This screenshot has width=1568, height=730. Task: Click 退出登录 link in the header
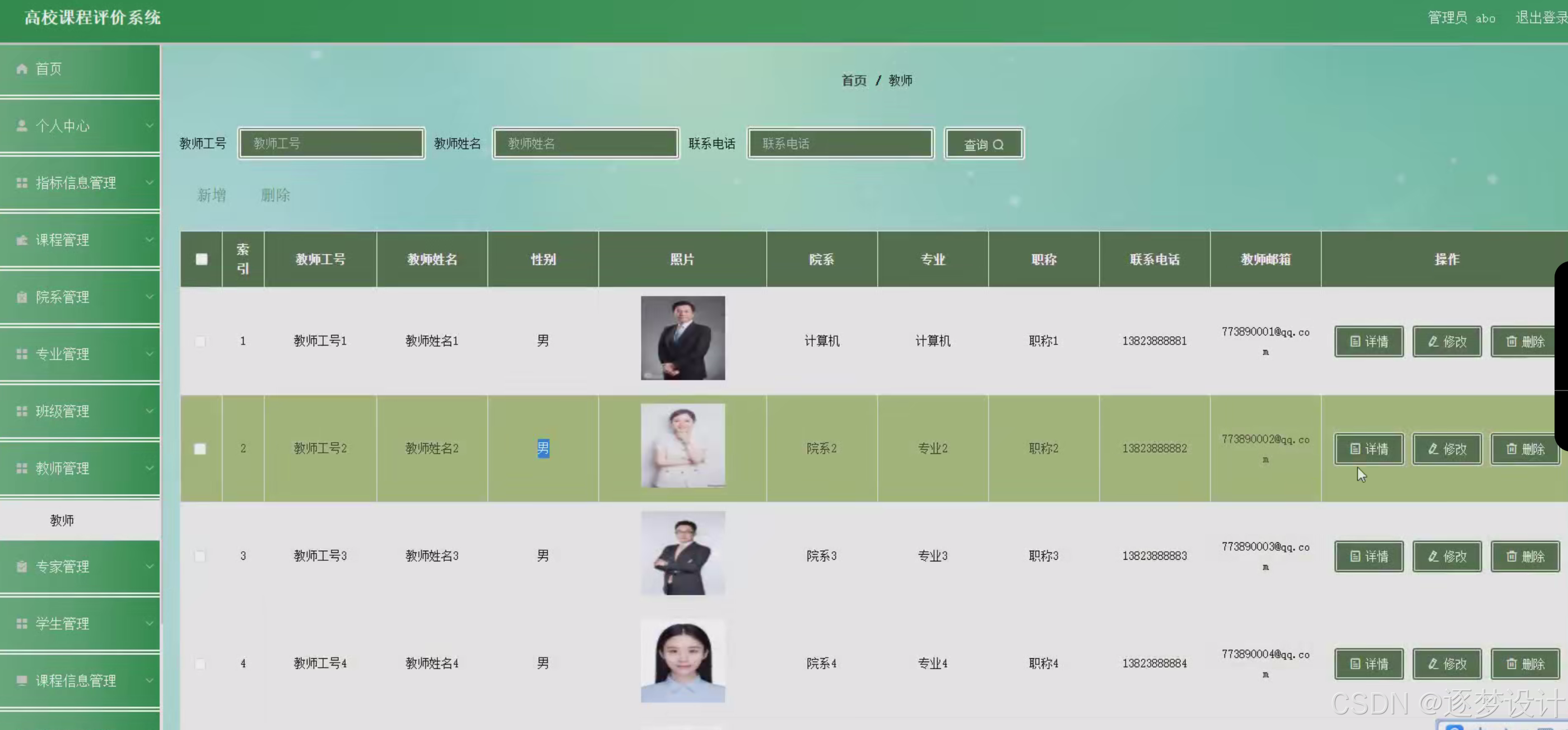tap(1540, 18)
